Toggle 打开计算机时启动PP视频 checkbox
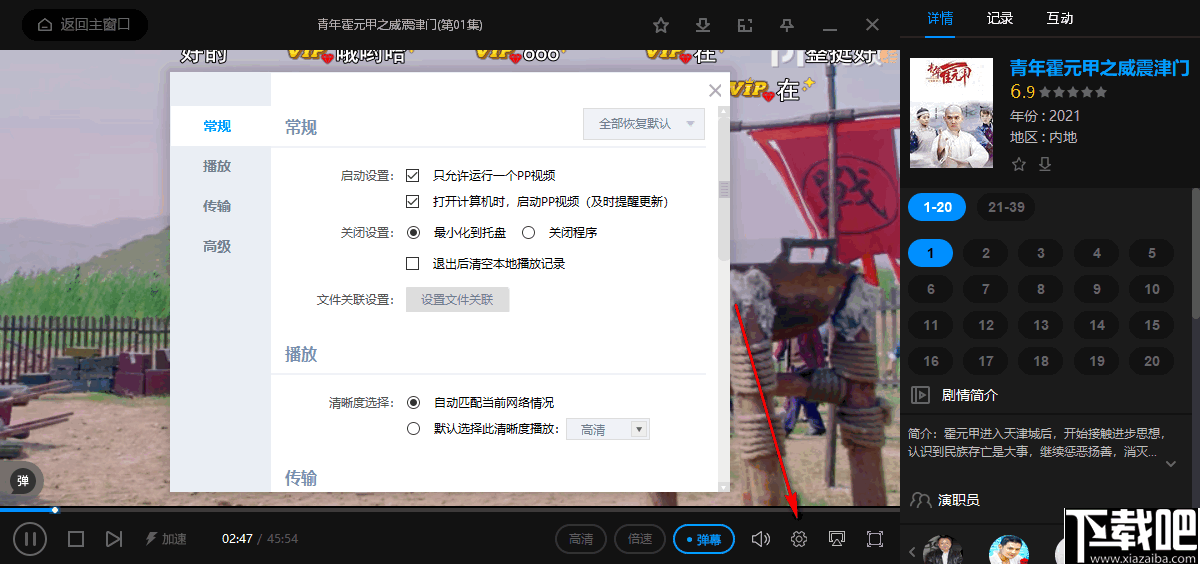 coord(412,201)
